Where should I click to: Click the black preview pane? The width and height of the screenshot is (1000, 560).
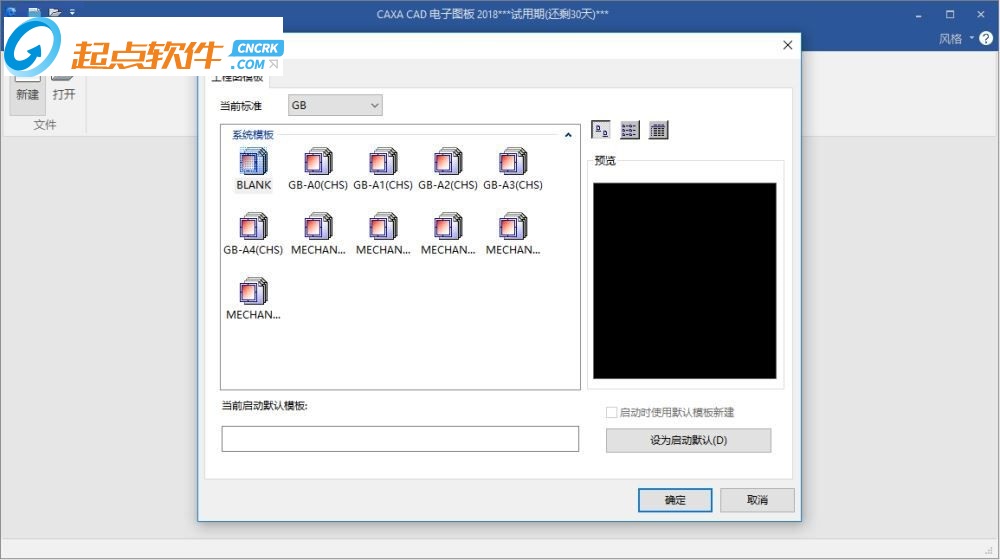coord(684,281)
